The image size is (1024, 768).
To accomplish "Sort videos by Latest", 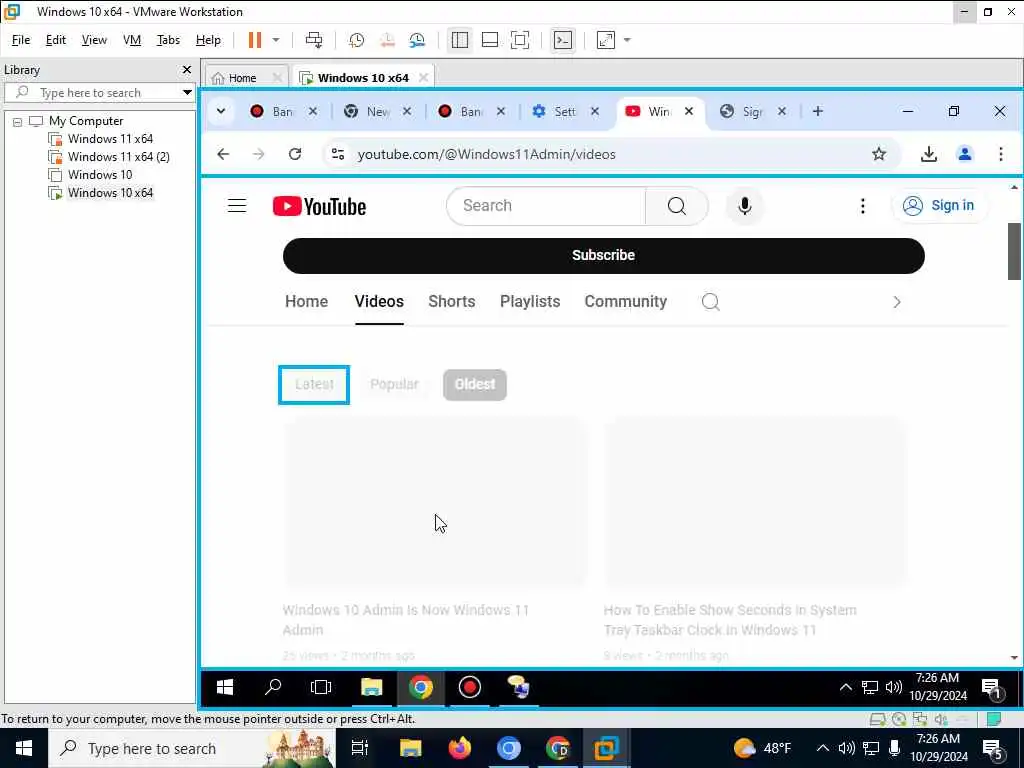I will click(314, 385).
